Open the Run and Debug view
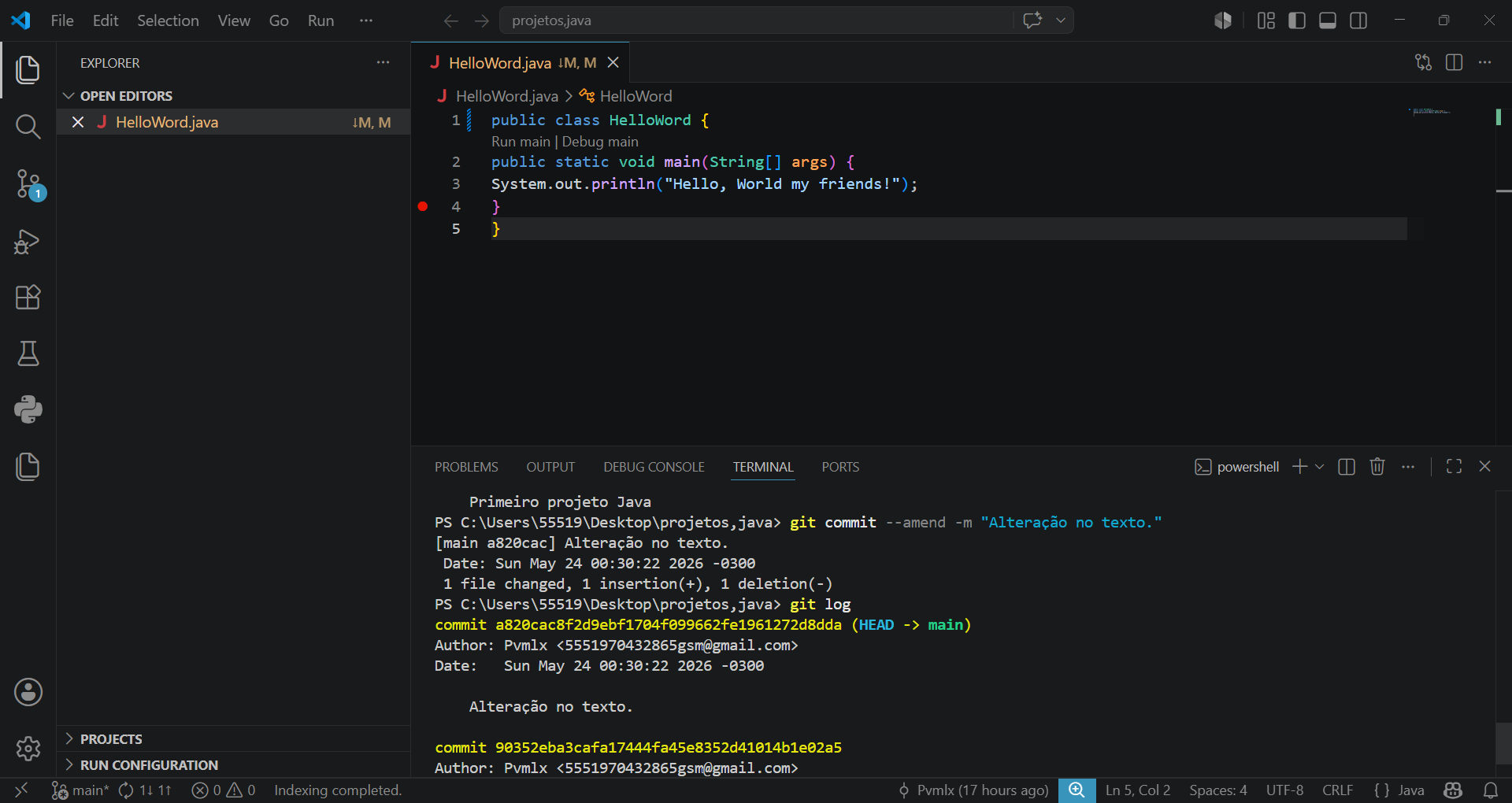The image size is (1512, 803). 28,242
